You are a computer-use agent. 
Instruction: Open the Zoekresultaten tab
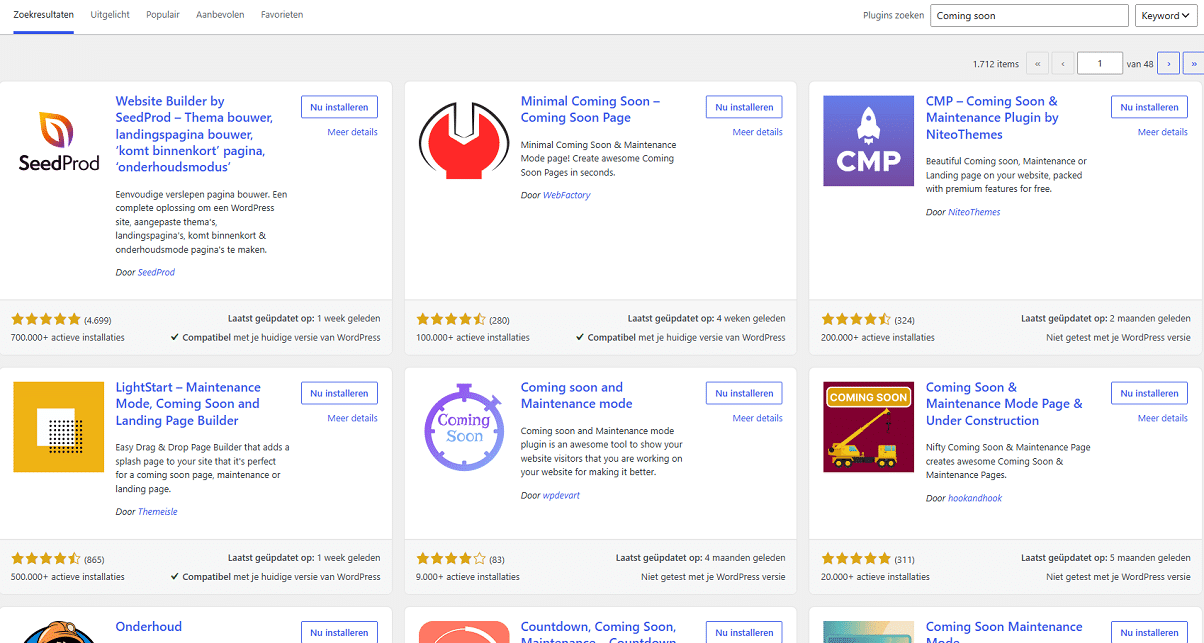point(44,15)
